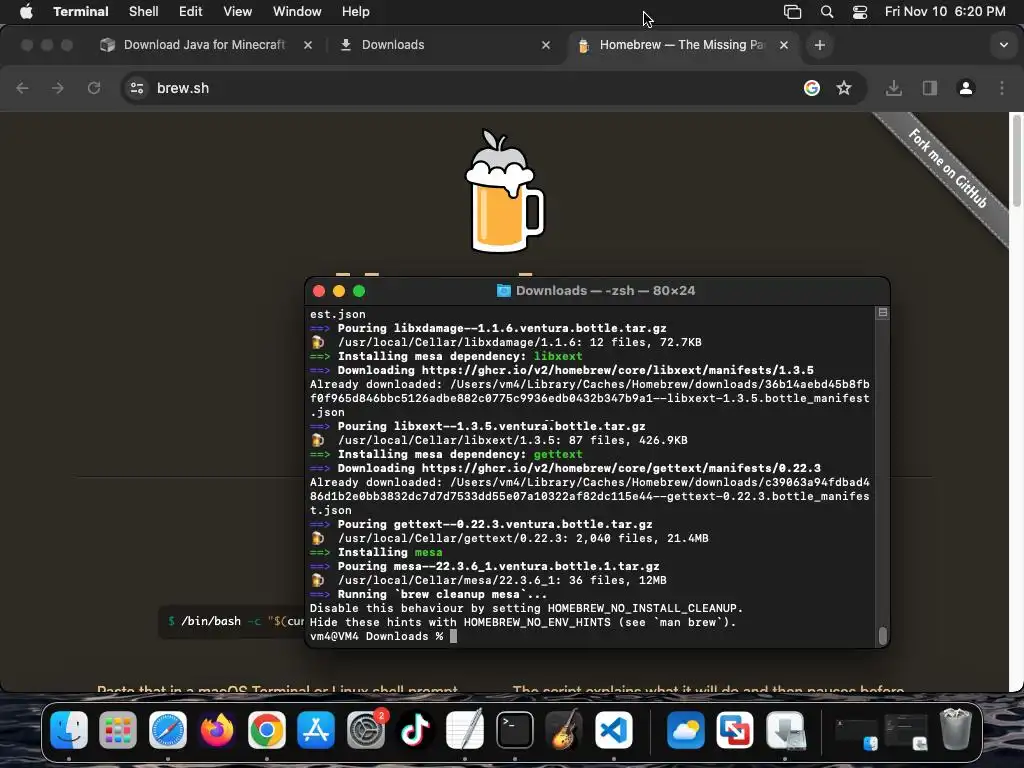
Task: Open the Window menu
Action: coord(297,11)
